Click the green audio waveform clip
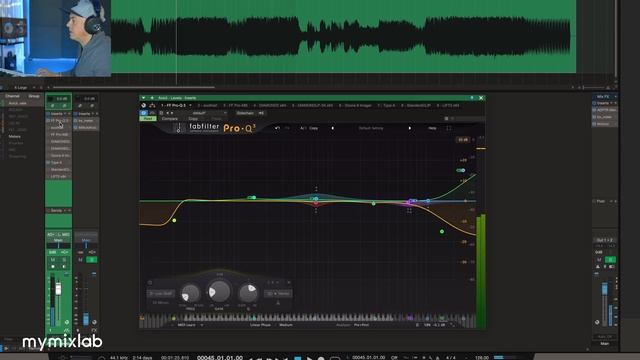The image size is (640, 360). point(343,37)
